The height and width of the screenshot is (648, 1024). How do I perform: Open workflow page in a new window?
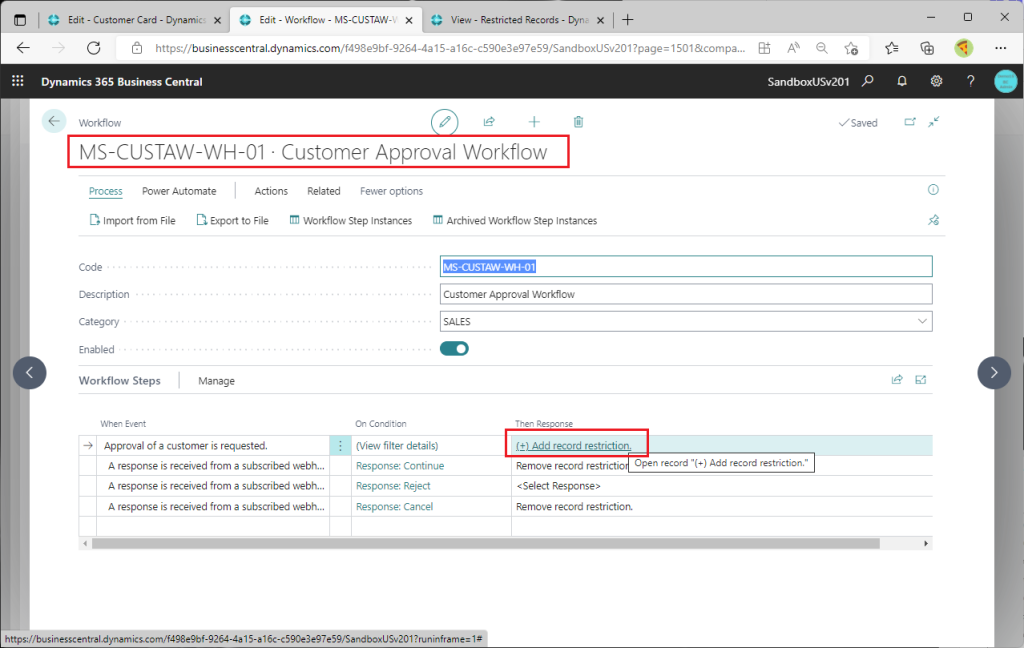coord(910,122)
